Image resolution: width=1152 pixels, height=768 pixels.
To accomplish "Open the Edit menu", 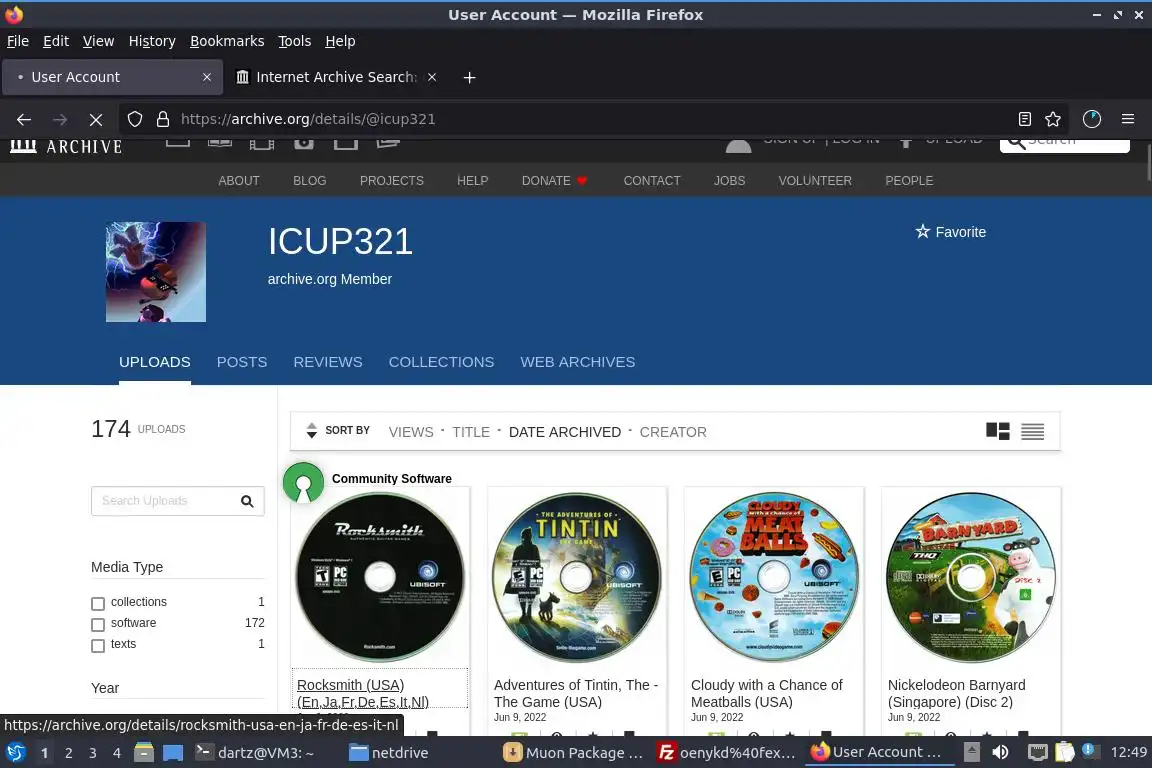I will click(x=56, y=41).
